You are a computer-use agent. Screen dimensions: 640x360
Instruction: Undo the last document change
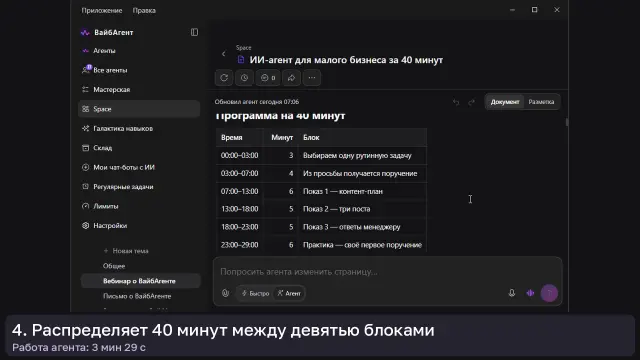click(x=456, y=102)
